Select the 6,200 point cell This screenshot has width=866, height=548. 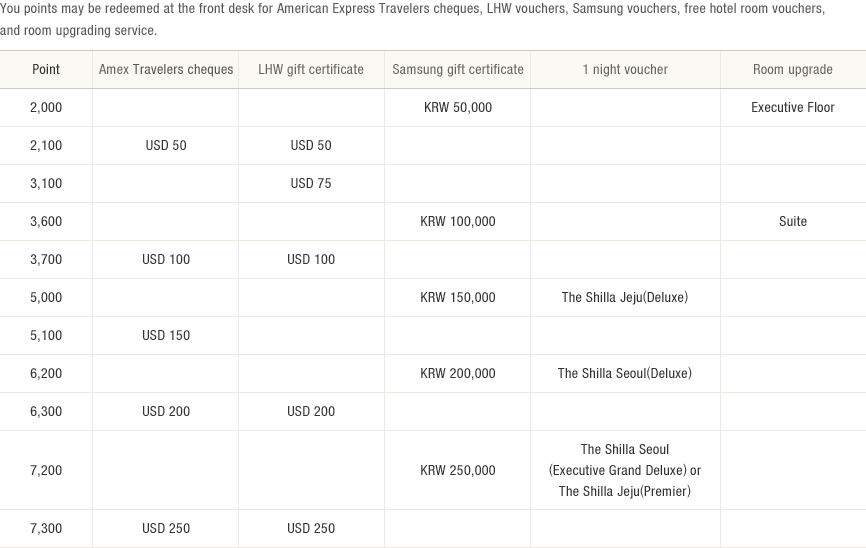46,374
